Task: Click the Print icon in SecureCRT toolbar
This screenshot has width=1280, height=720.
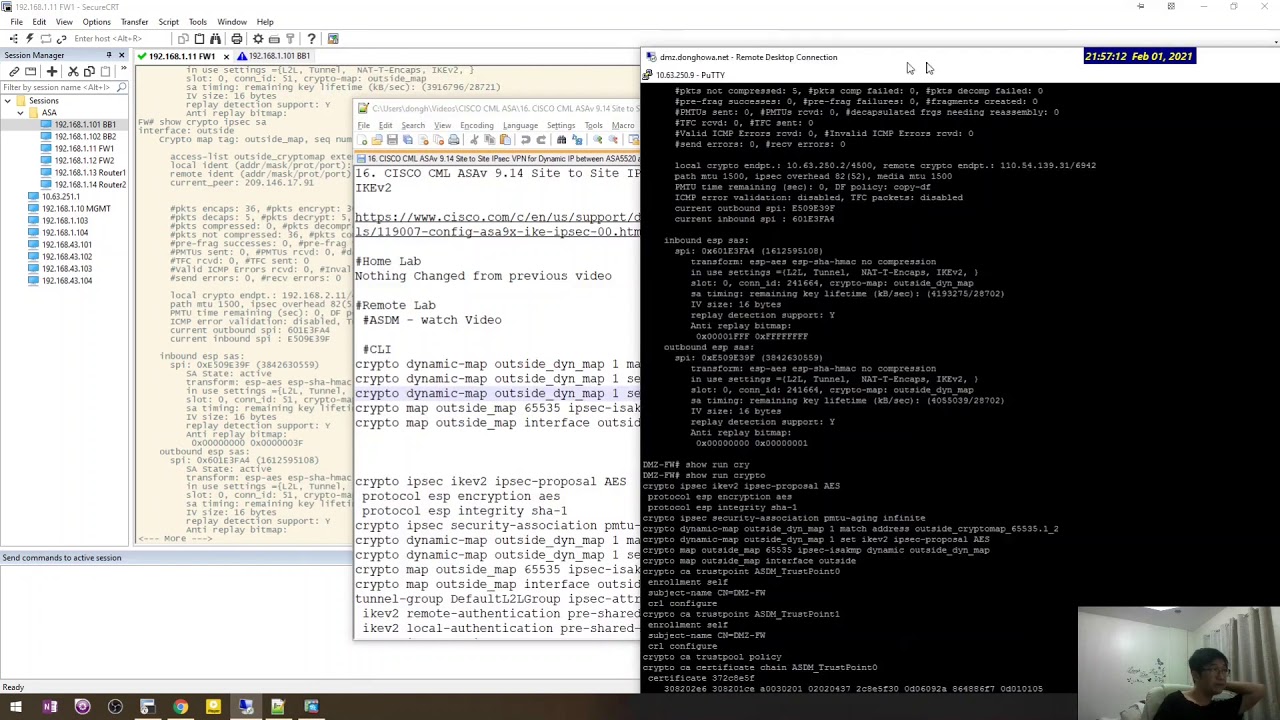Action: pyautogui.click(x=237, y=39)
